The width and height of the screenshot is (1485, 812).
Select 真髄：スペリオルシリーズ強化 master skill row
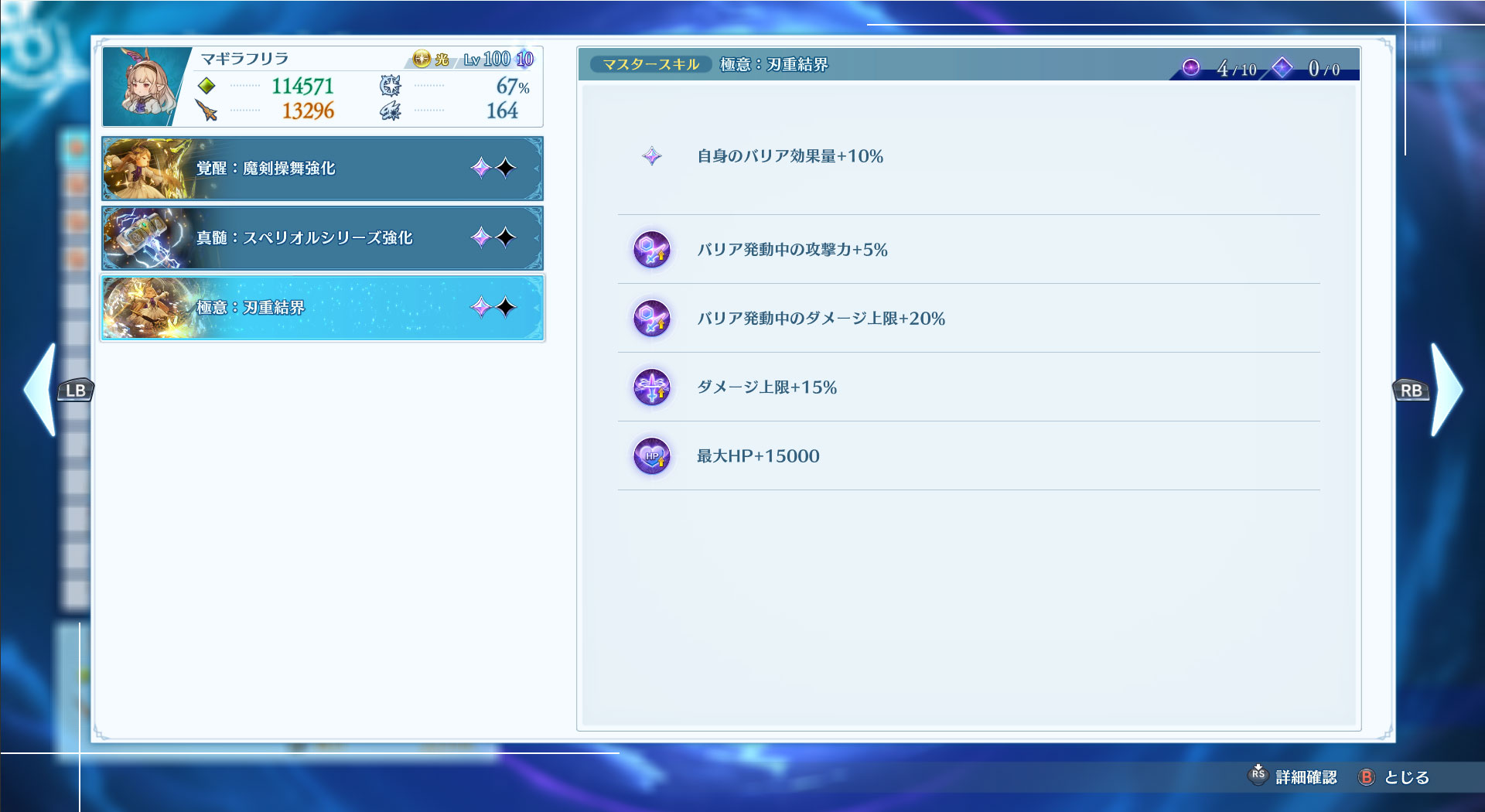click(x=323, y=238)
